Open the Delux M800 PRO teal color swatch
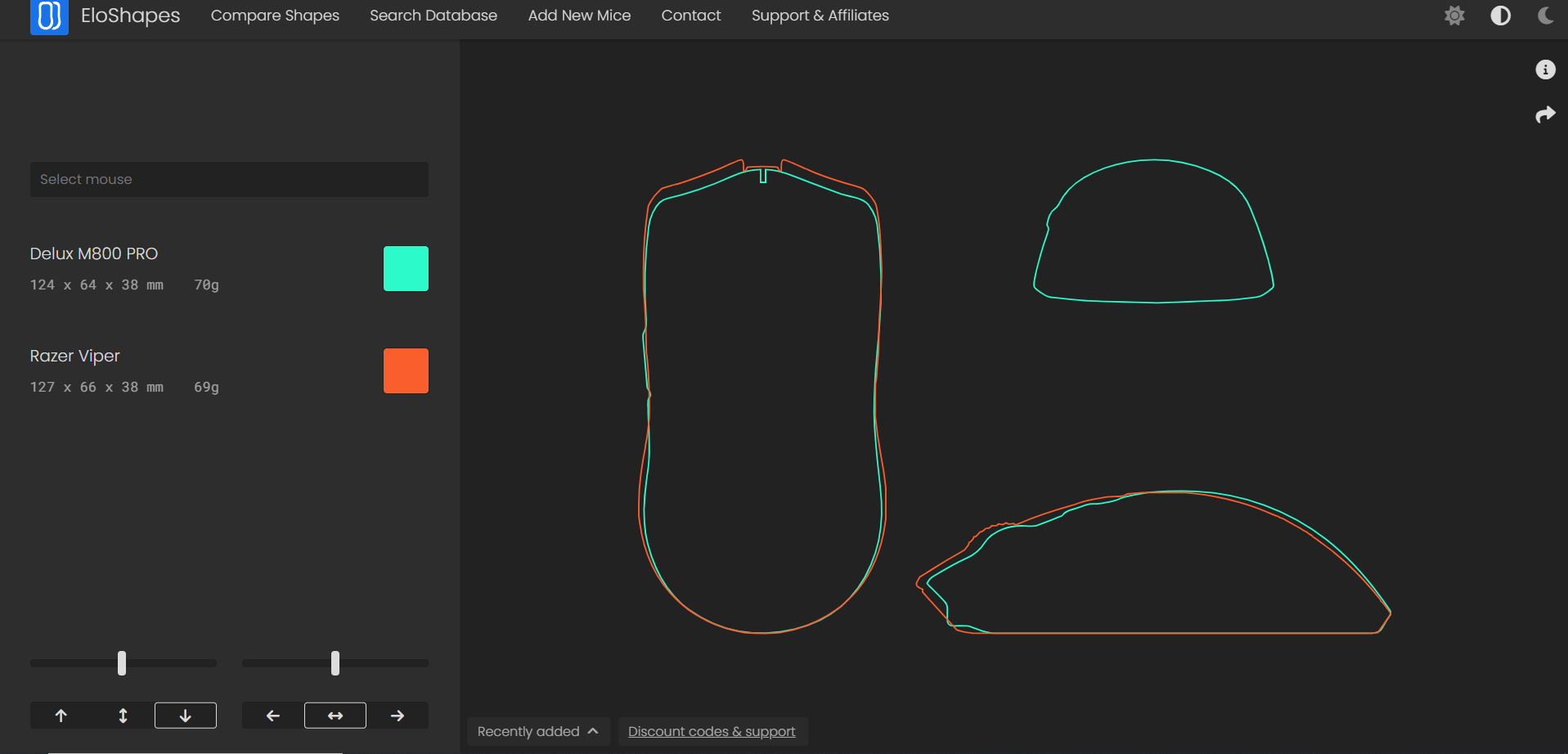This screenshot has width=1568, height=754. pos(406,268)
